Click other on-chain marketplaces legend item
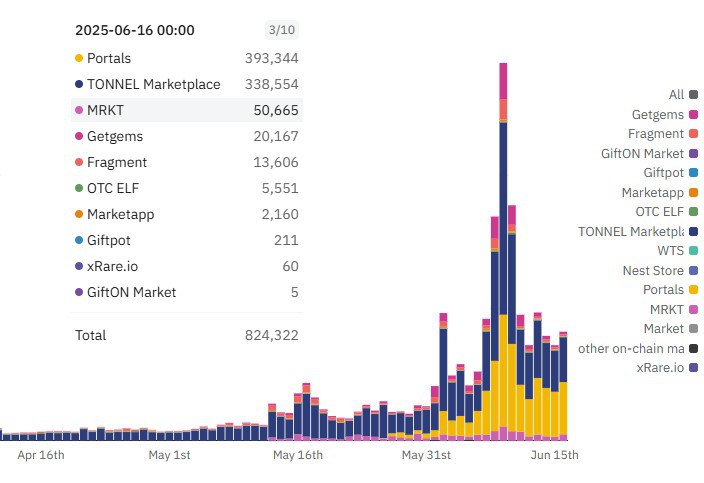704x483 pixels. click(638, 348)
